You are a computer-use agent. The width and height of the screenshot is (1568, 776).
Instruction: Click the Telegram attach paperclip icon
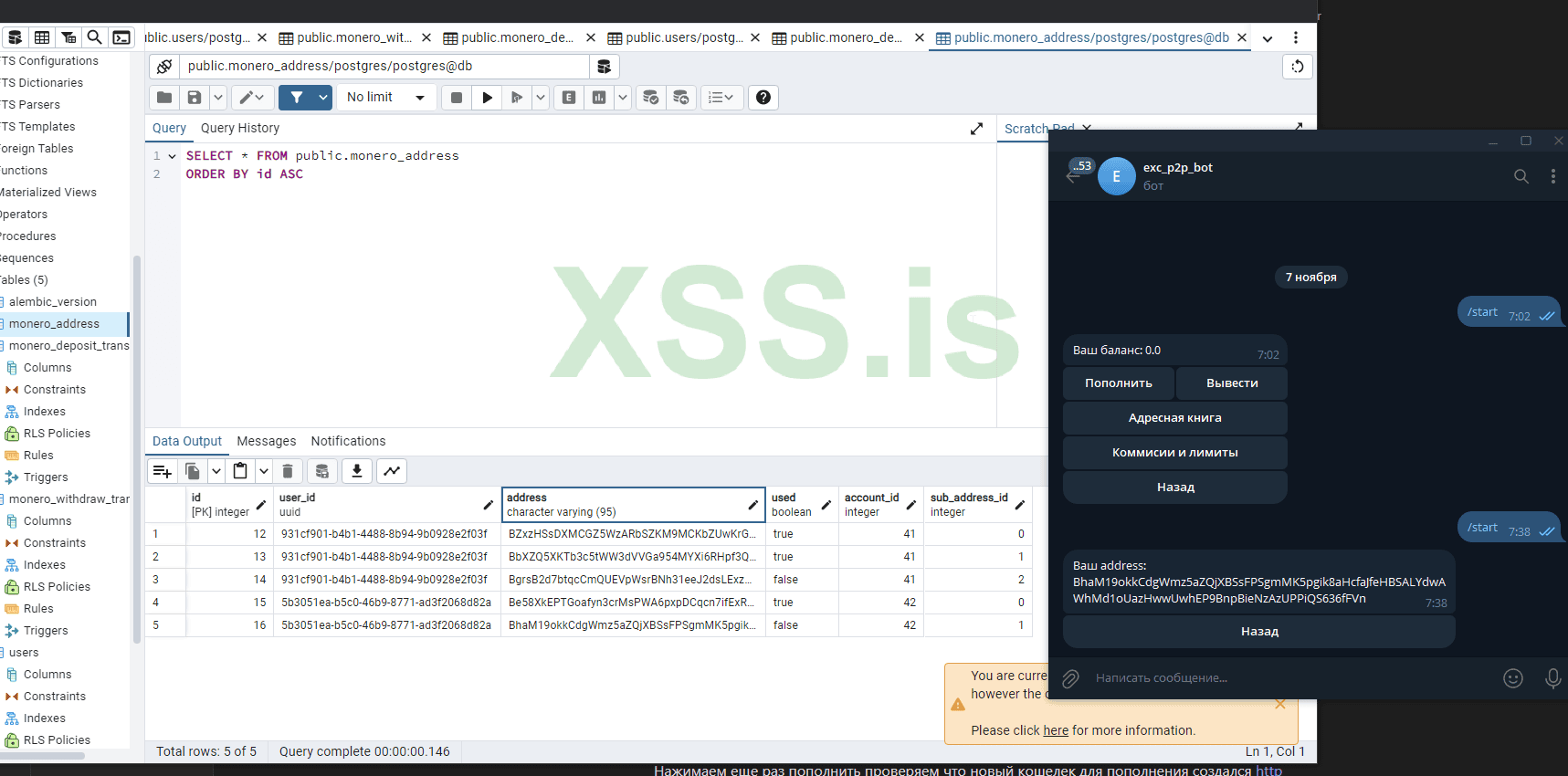pyautogui.click(x=1071, y=678)
